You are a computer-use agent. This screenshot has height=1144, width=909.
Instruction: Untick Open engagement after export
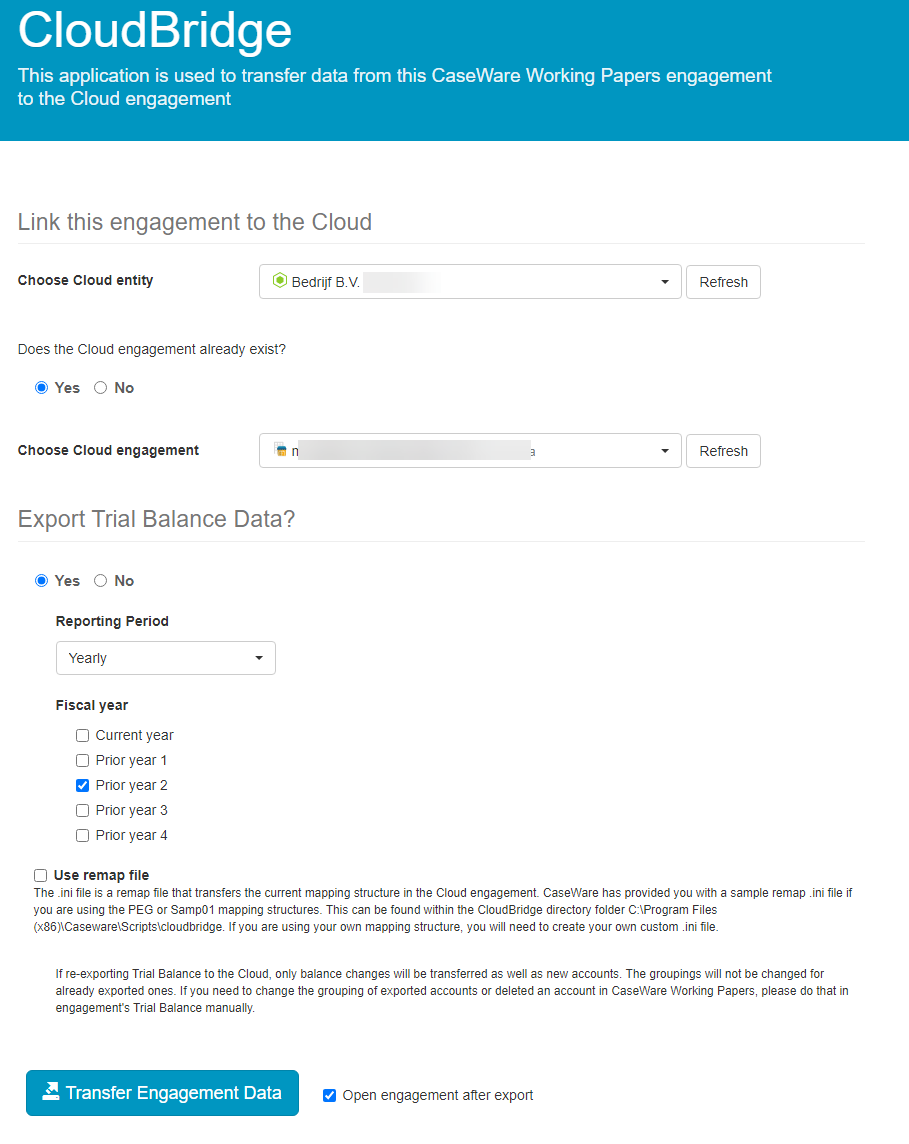click(x=330, y=1095)
